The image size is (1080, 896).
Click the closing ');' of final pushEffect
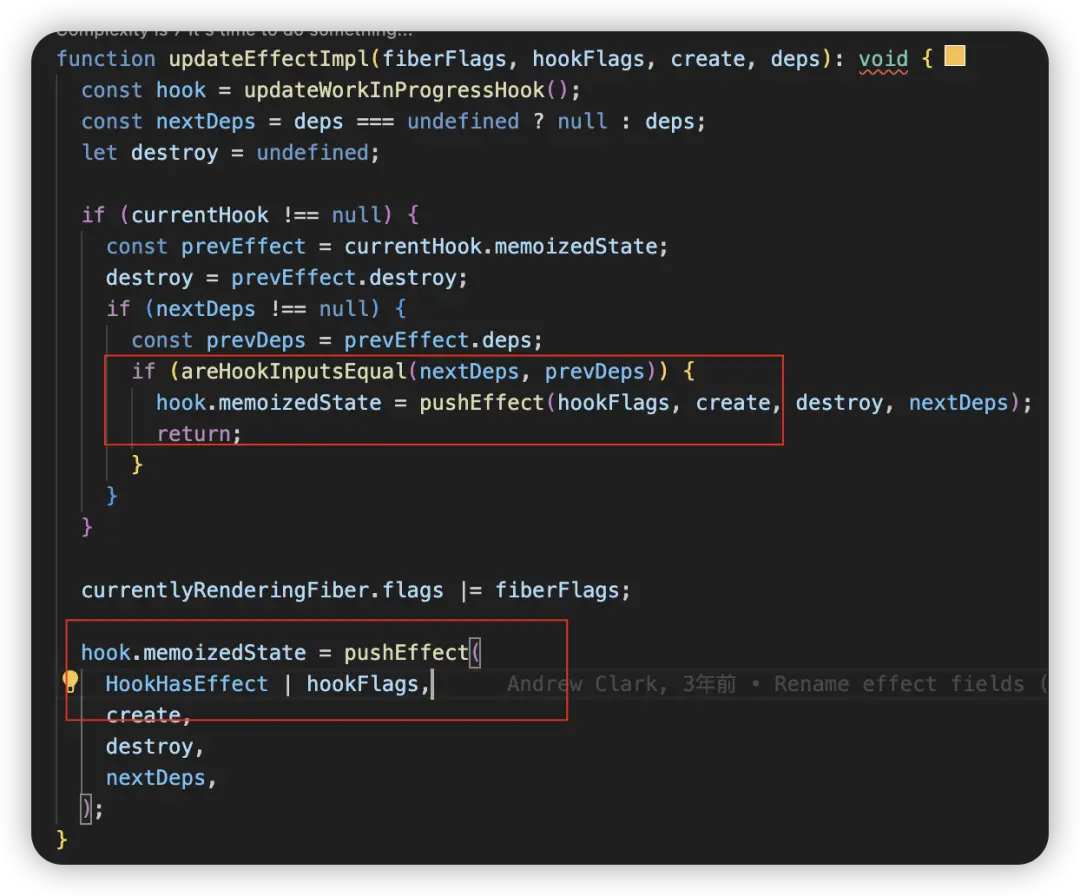tap(92, 809)
